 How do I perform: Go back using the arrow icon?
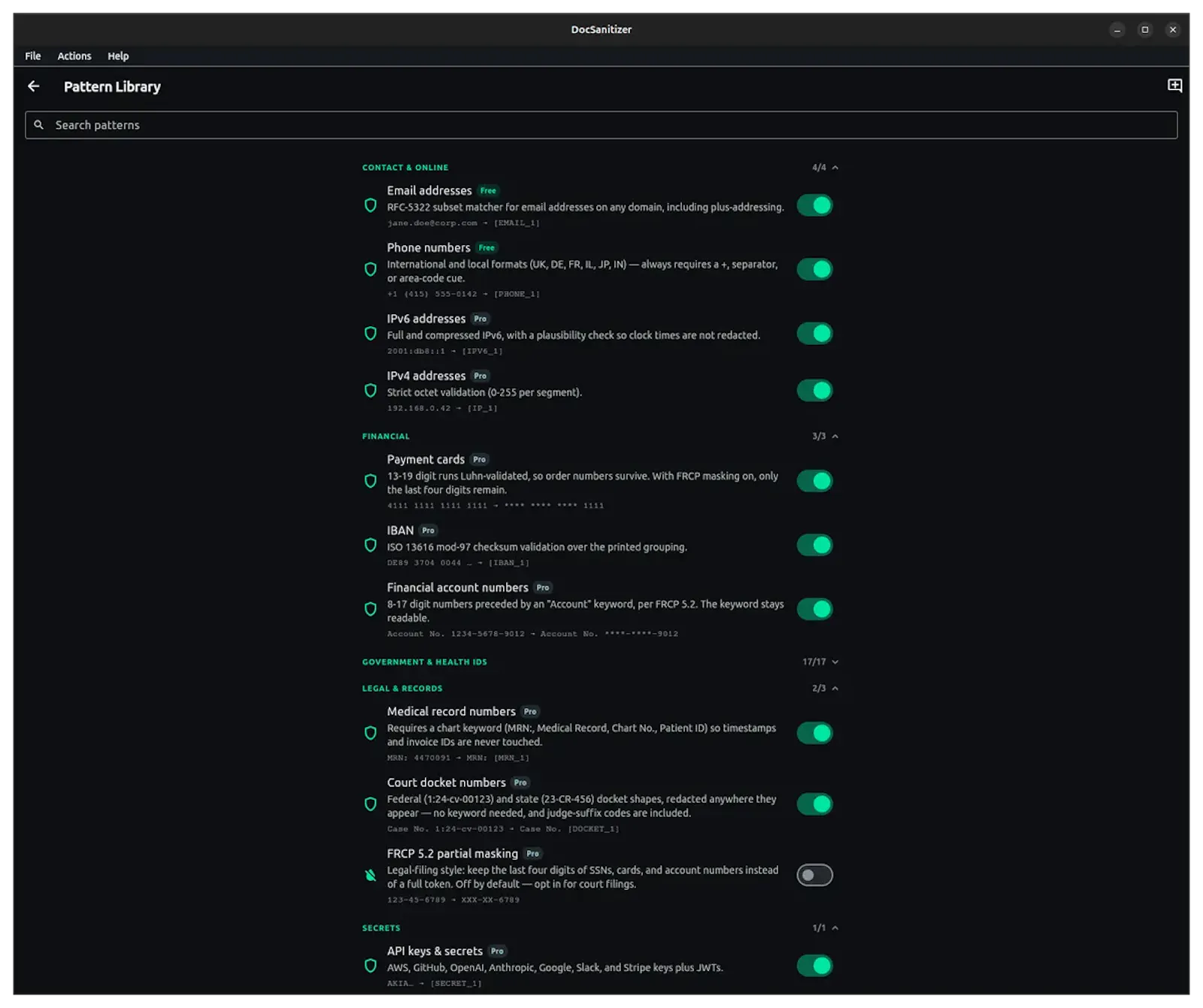(x=34, y=86)
